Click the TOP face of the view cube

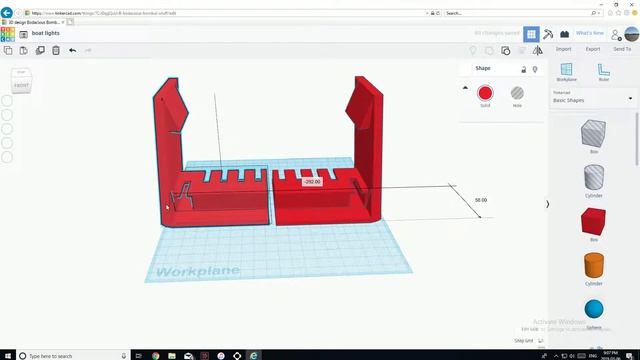tap(21, 72)
